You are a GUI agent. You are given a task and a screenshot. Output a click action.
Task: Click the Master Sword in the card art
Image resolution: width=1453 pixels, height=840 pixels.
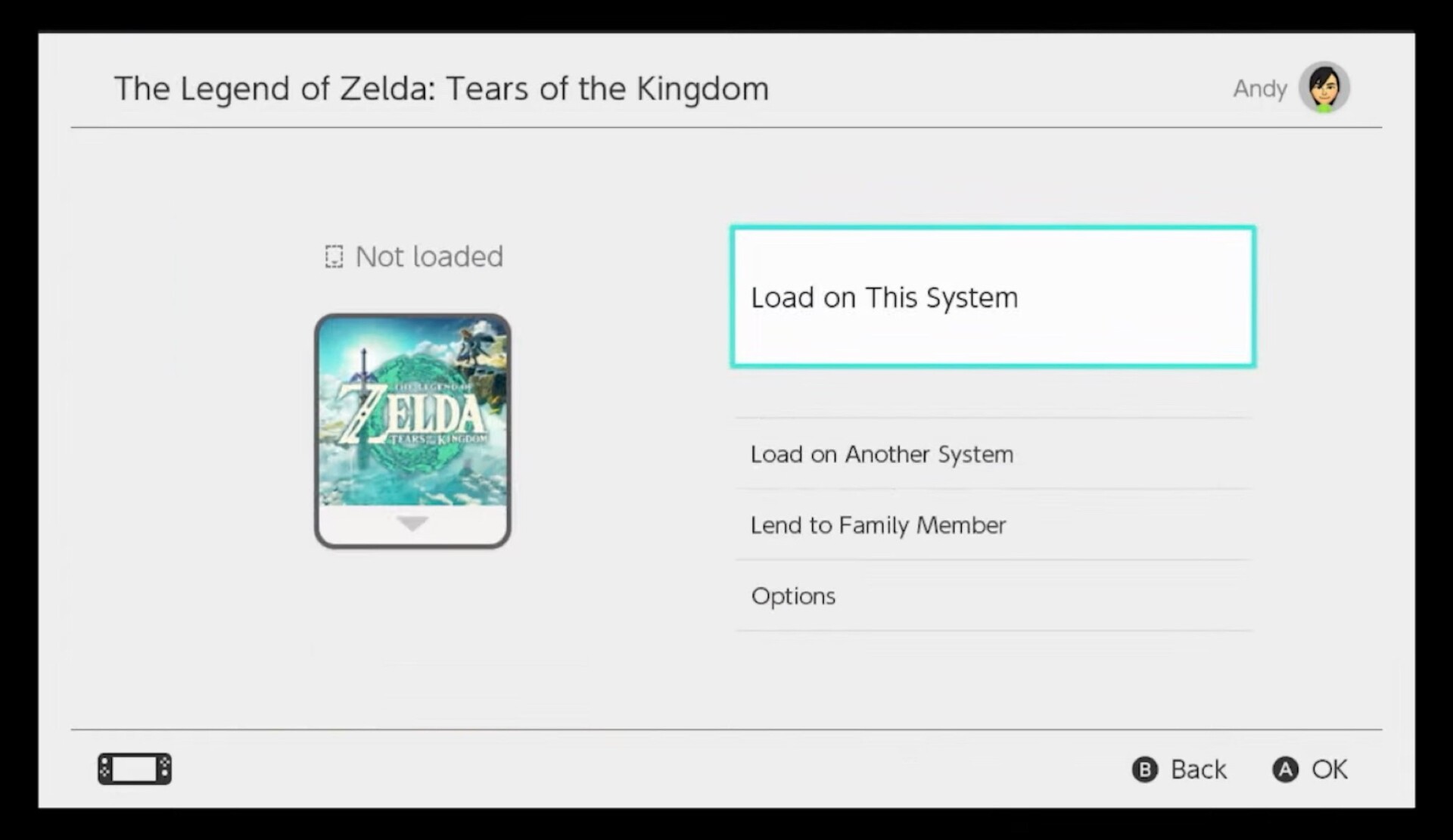[x=364, y=378]
